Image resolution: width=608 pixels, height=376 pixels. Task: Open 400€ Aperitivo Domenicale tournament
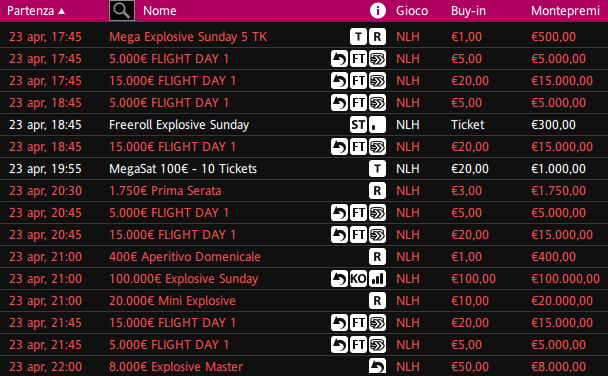point(185,257)
